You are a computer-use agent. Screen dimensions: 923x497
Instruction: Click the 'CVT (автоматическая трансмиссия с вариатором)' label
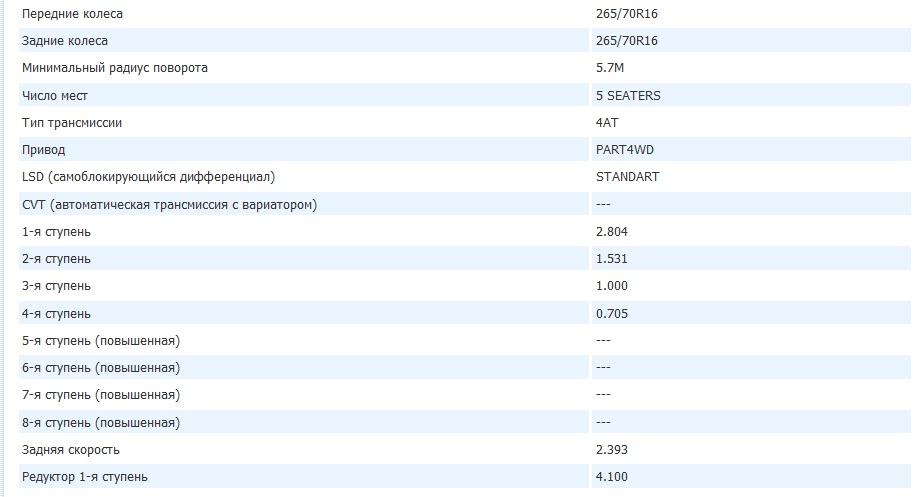[169, 204]
